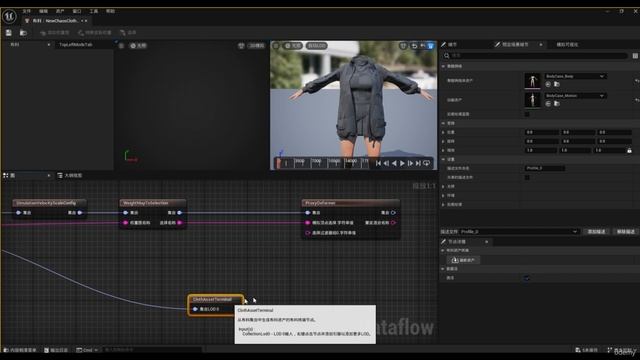Jump to the start of the preview timeline
The width and height of the screenshot is (640, 360).
(378, 163)
